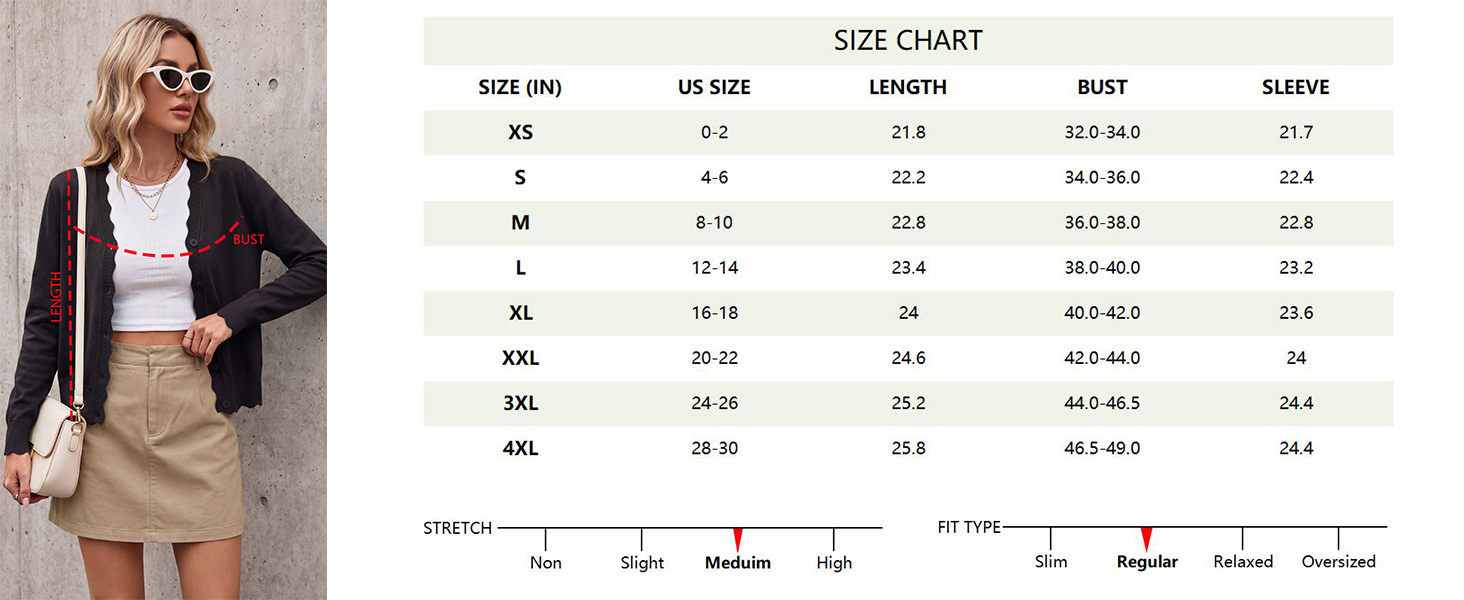Select the Meduim stretch label

[738, 563]
